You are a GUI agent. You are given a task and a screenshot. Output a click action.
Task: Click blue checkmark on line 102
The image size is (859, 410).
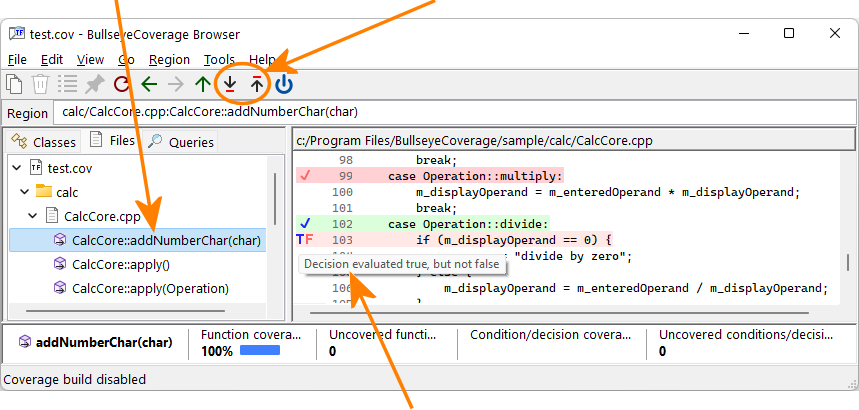[x=306, y=223]
